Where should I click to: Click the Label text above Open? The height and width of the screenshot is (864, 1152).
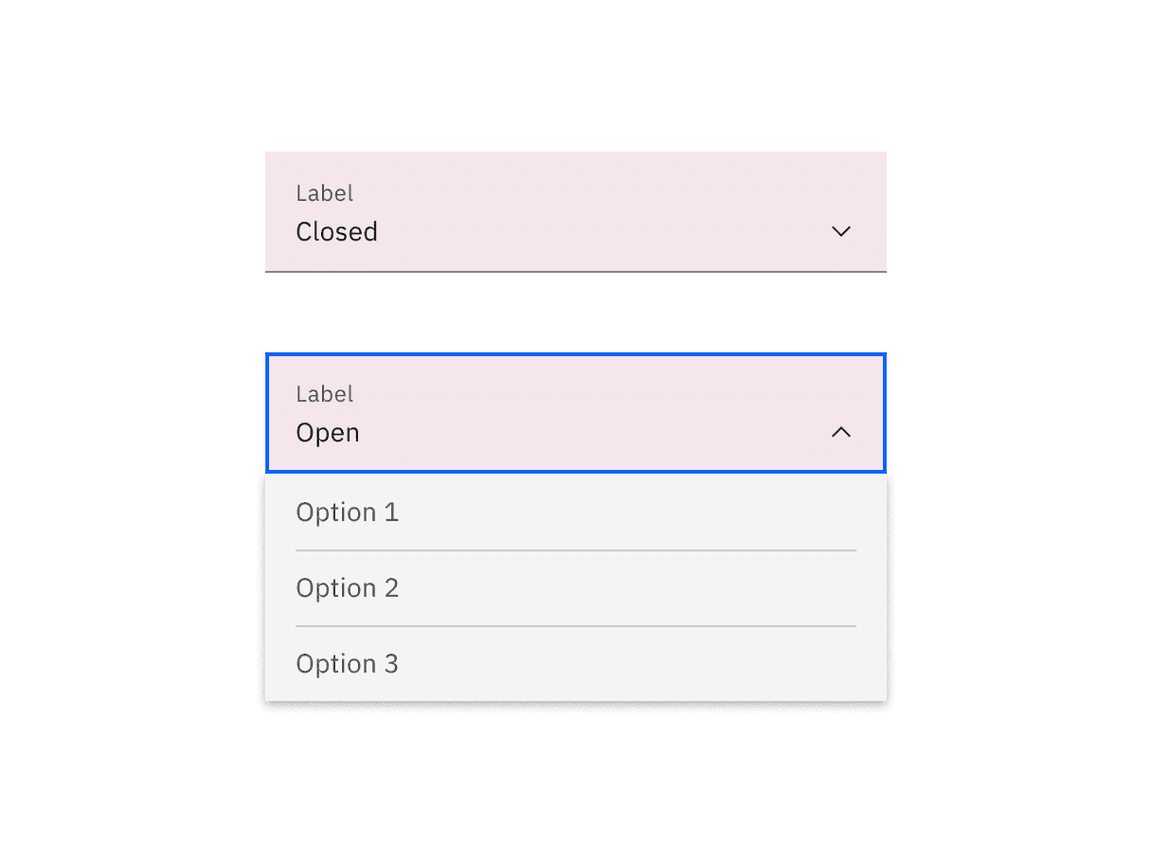pos(324,394)
